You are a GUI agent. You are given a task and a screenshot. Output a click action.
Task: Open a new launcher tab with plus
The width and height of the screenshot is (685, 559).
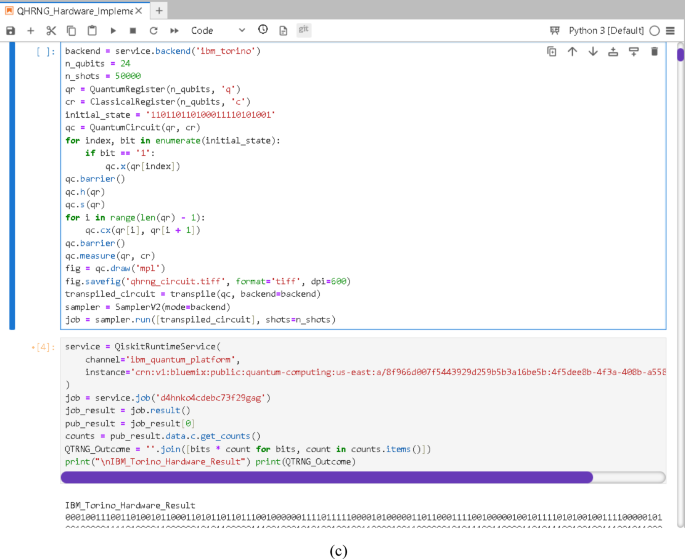click(160, 9)
